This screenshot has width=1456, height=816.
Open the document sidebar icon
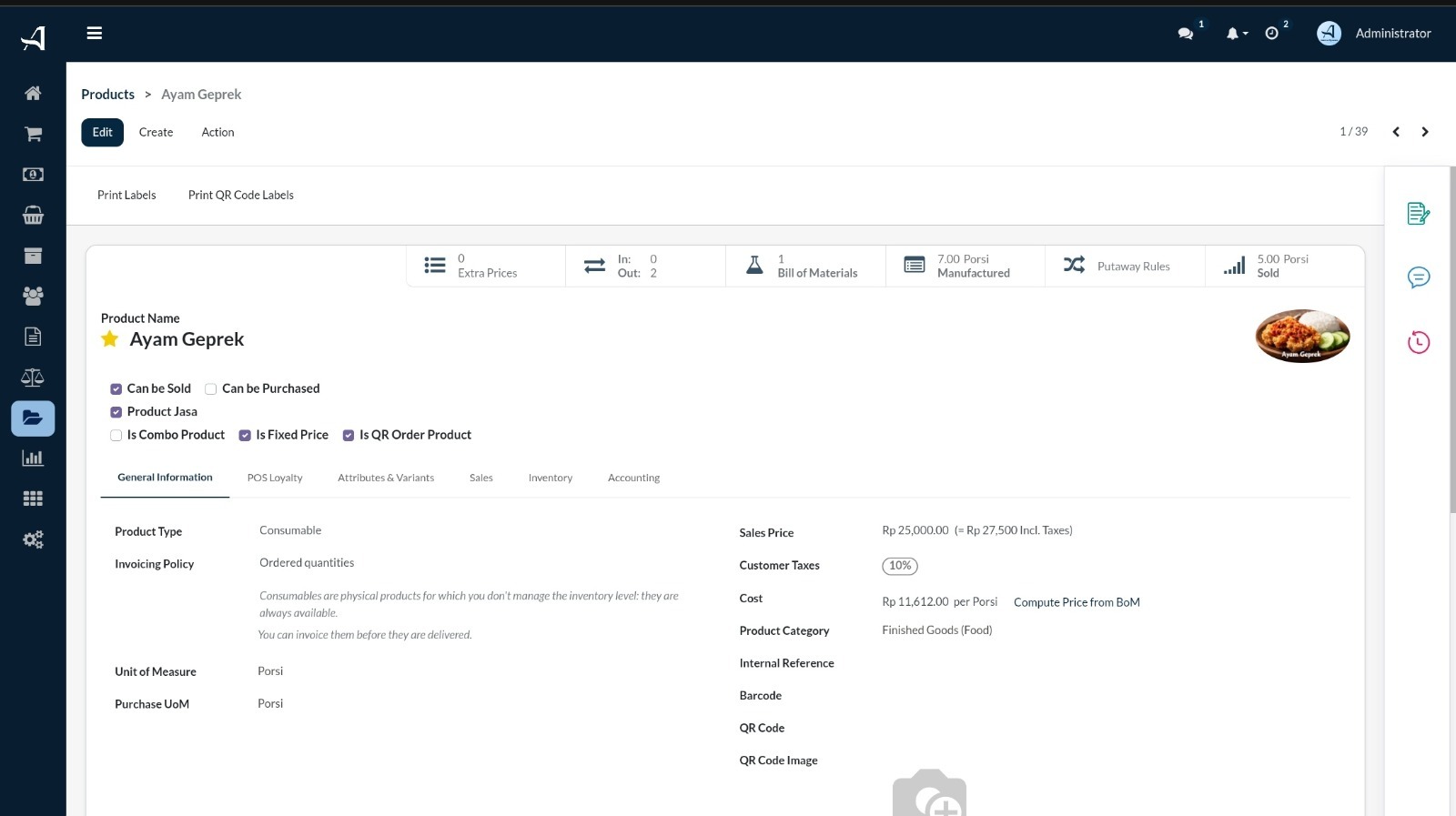pyautogui.click(x=33, y=337)
